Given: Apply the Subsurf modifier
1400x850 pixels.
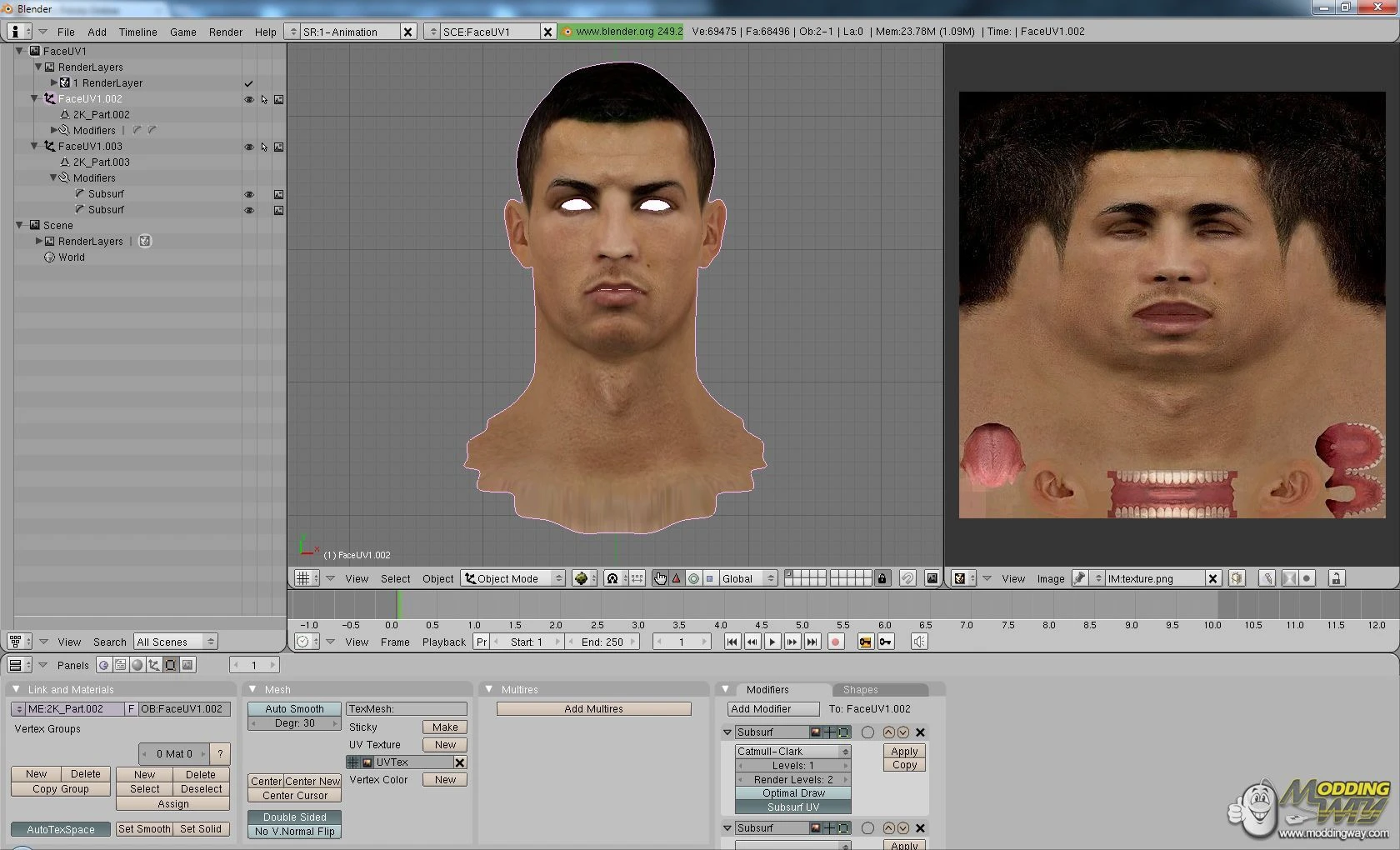Looking at the screenshot, I should [903, 751].
